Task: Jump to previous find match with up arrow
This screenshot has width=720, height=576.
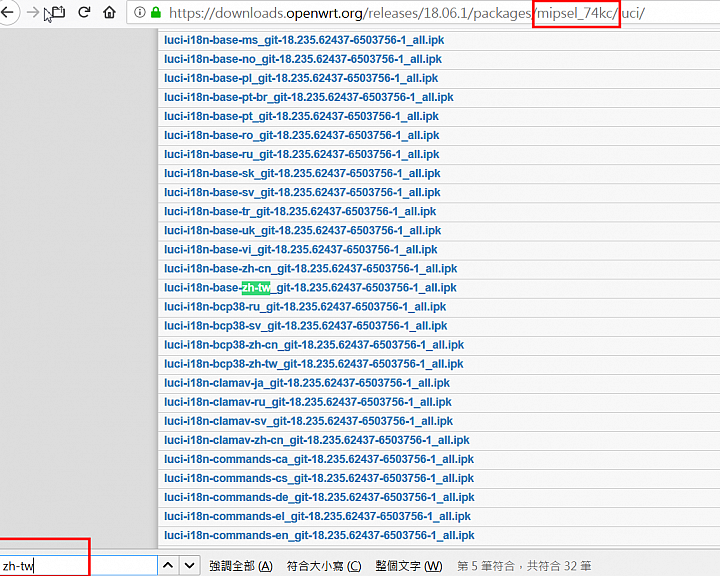Action: [x=168, y=565]
